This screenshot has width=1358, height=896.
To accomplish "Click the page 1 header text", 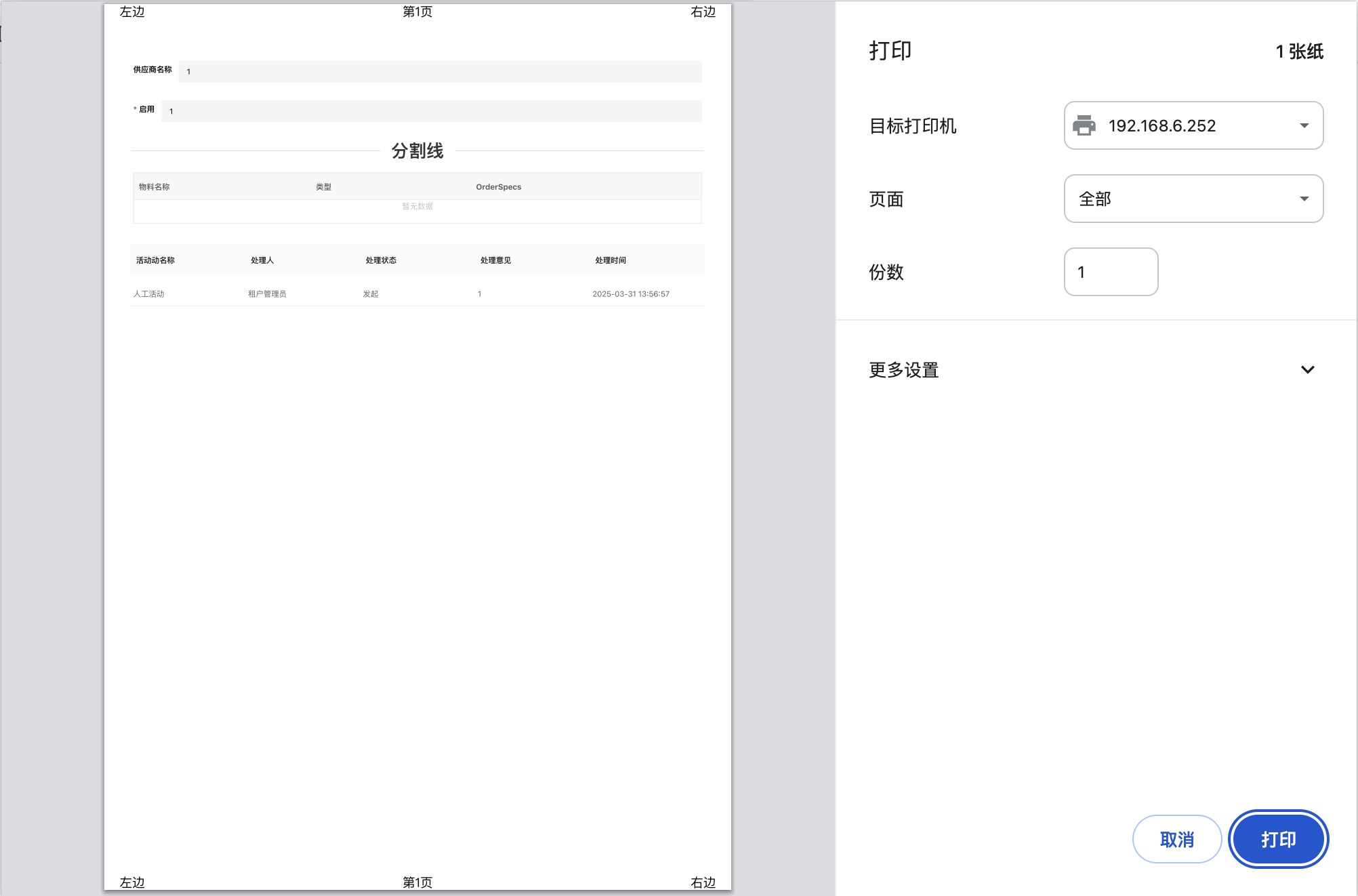I will point(417,12).
